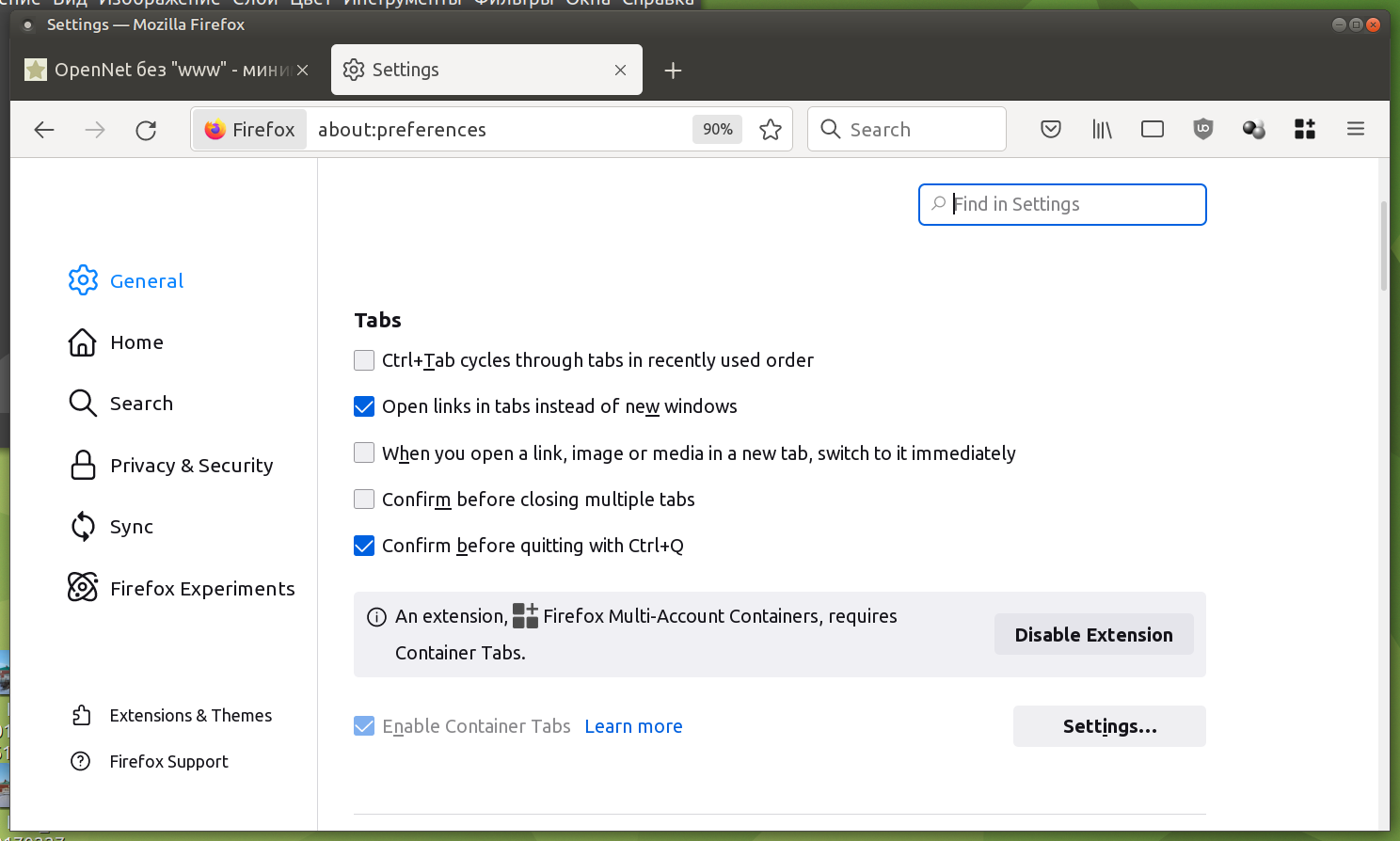Open the hamburger application menu
The height and width of the screenshot is (841, 1400).
point(1355,130)
